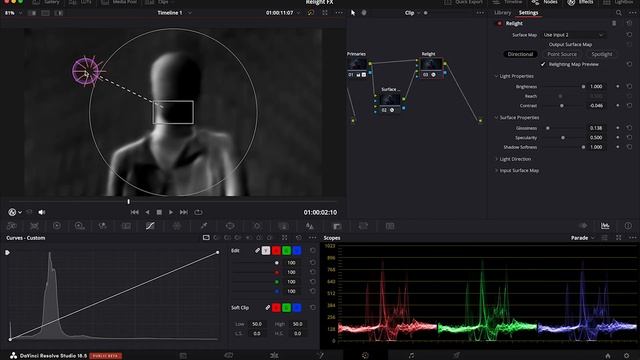Open the Color Match palette
This screenshot has width=640, height=360.
point(34,226)
